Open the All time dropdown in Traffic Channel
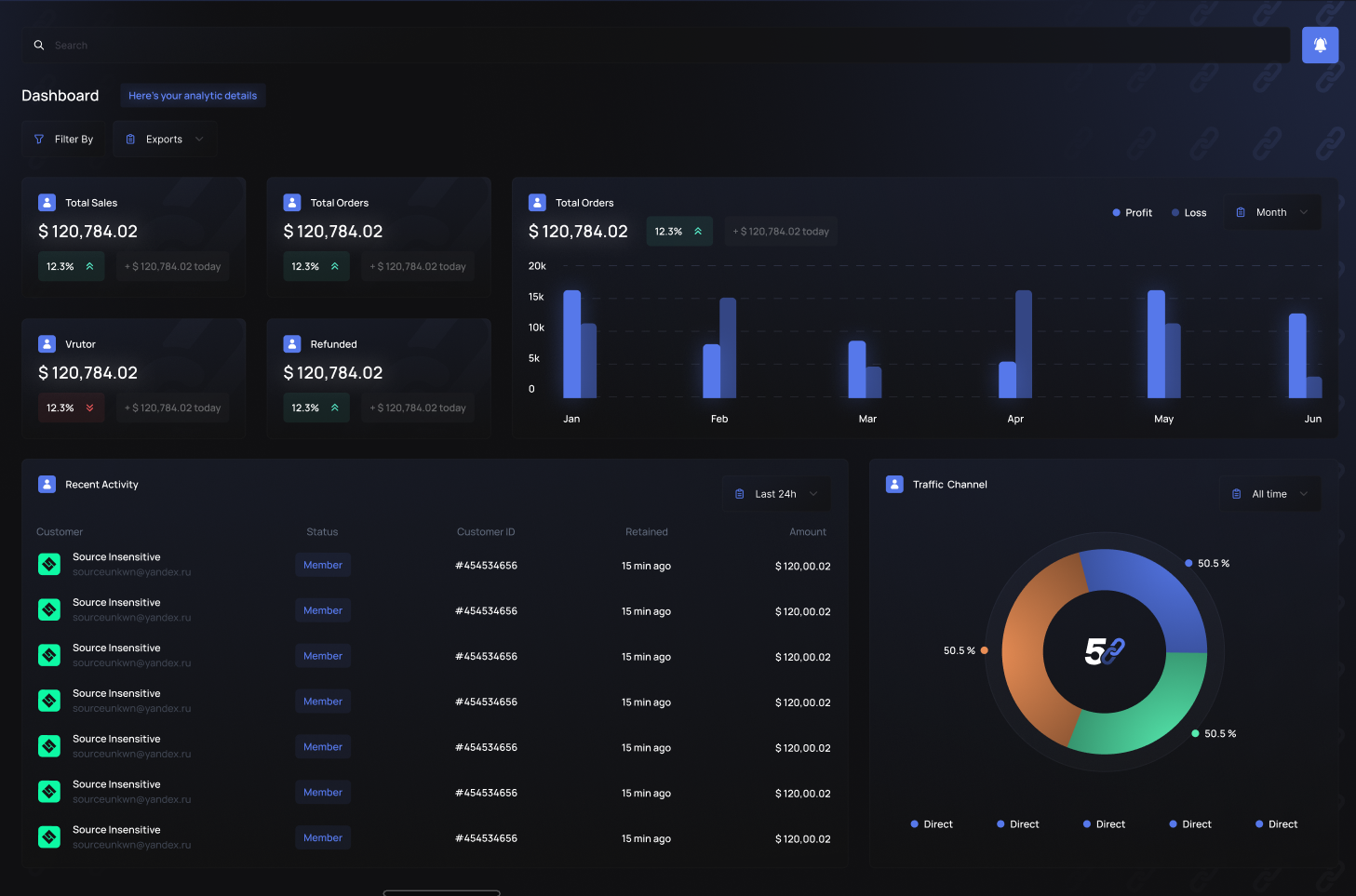The height and width of the screenshot is (896, 1356). click(x=1269, y=493)
